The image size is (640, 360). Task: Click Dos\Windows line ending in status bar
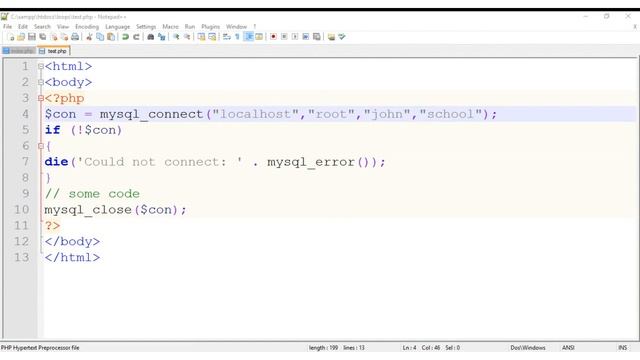point(528,348)
